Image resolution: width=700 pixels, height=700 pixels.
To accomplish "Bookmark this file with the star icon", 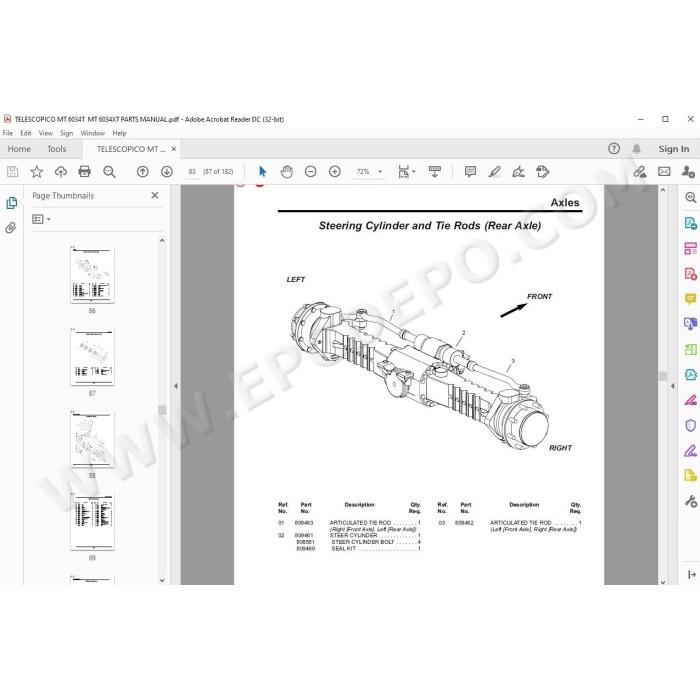I will point(37,171).
